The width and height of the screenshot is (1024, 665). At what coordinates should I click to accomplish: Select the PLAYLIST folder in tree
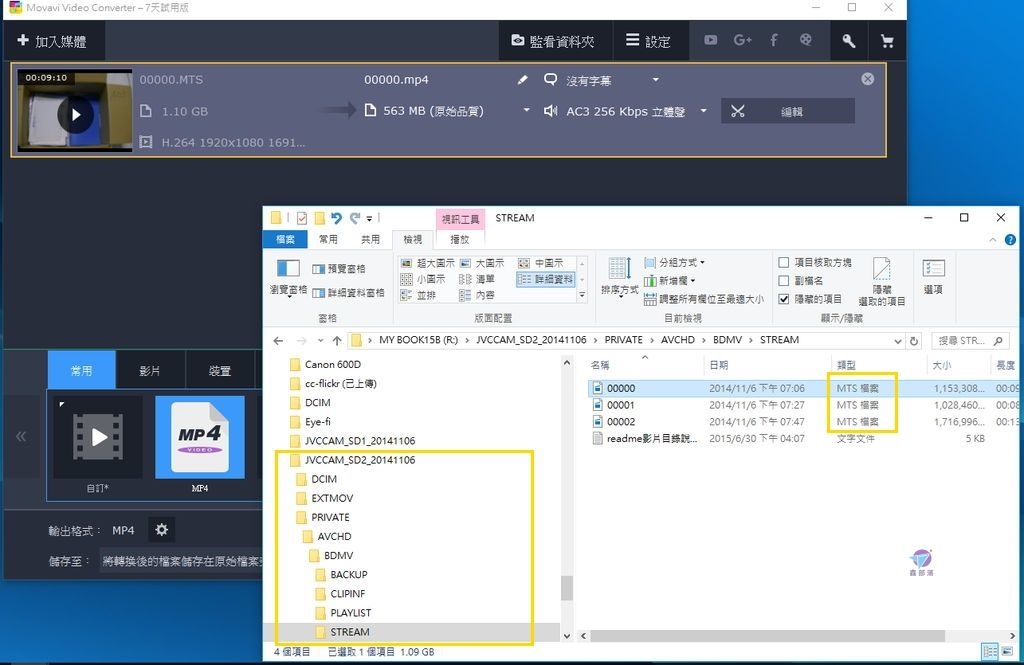[x=350, y=613]
